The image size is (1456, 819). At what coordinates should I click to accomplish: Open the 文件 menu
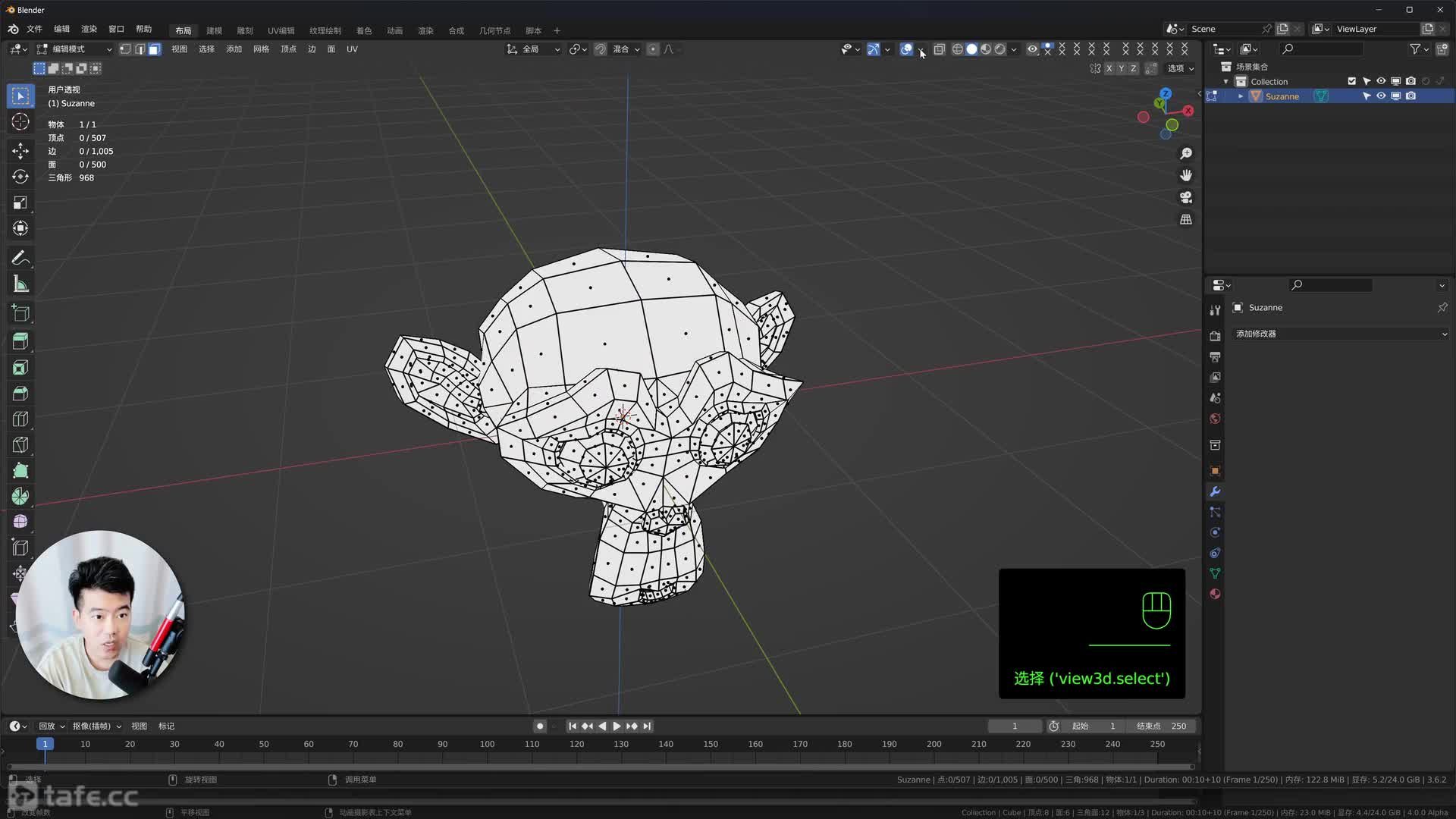click(34, 29)
